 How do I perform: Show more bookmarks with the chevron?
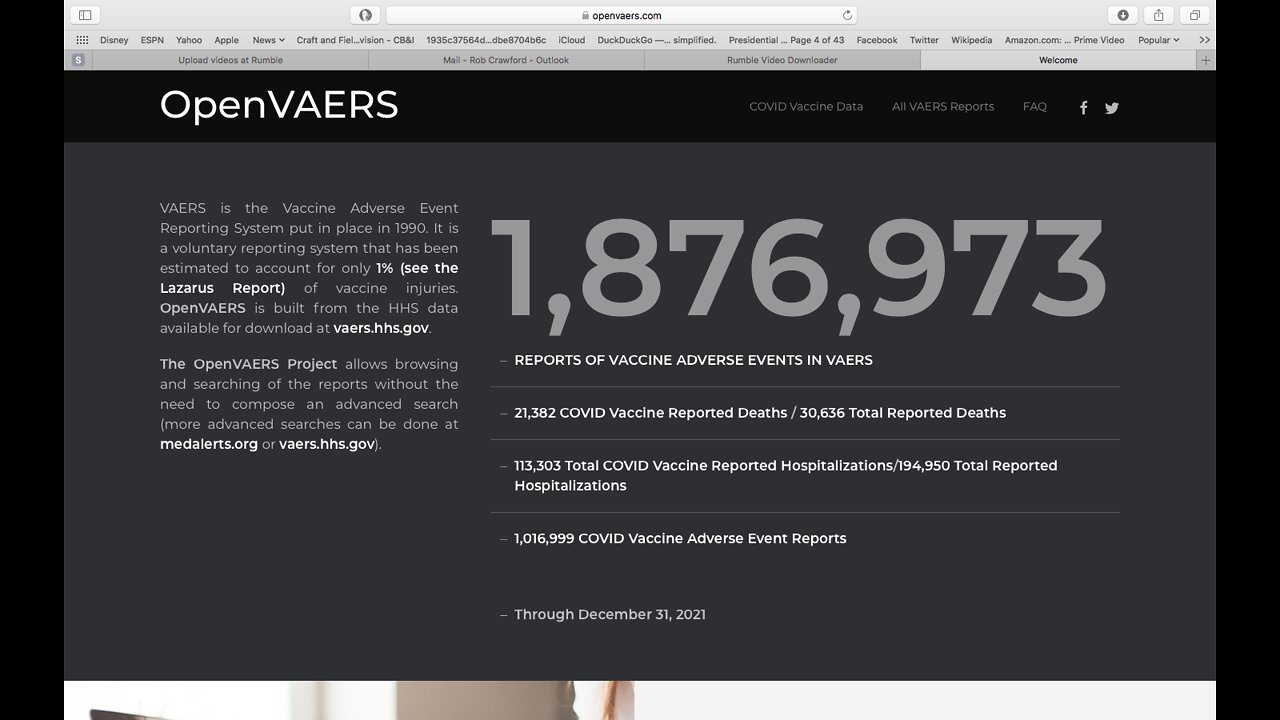coord(1204,40)
